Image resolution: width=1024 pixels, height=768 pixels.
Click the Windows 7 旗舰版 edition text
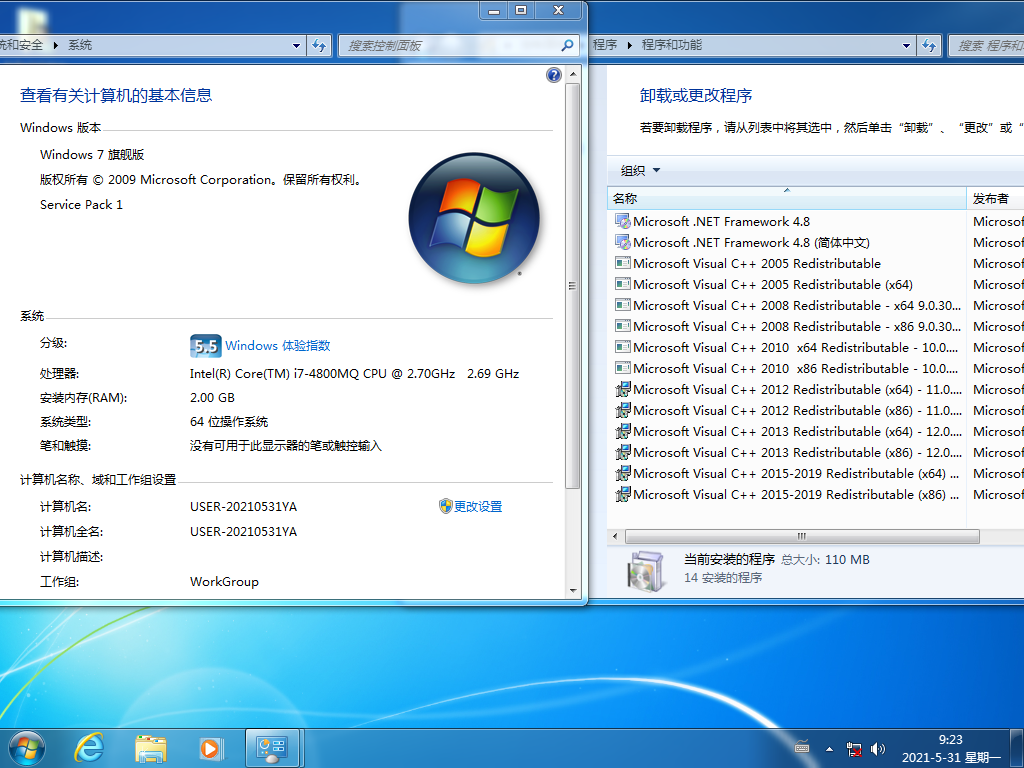click(92, 154)
